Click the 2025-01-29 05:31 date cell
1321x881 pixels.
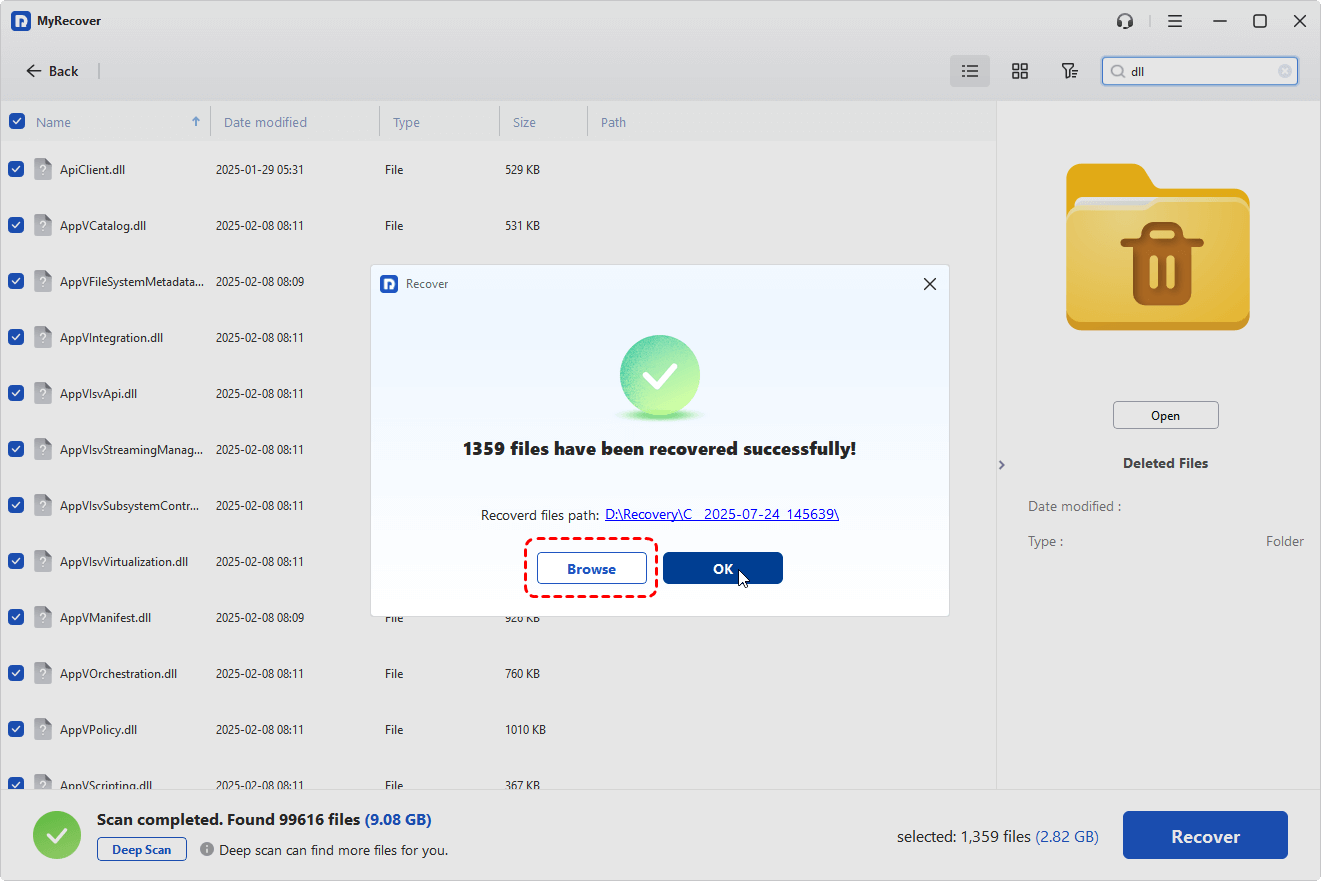[260, 169]
